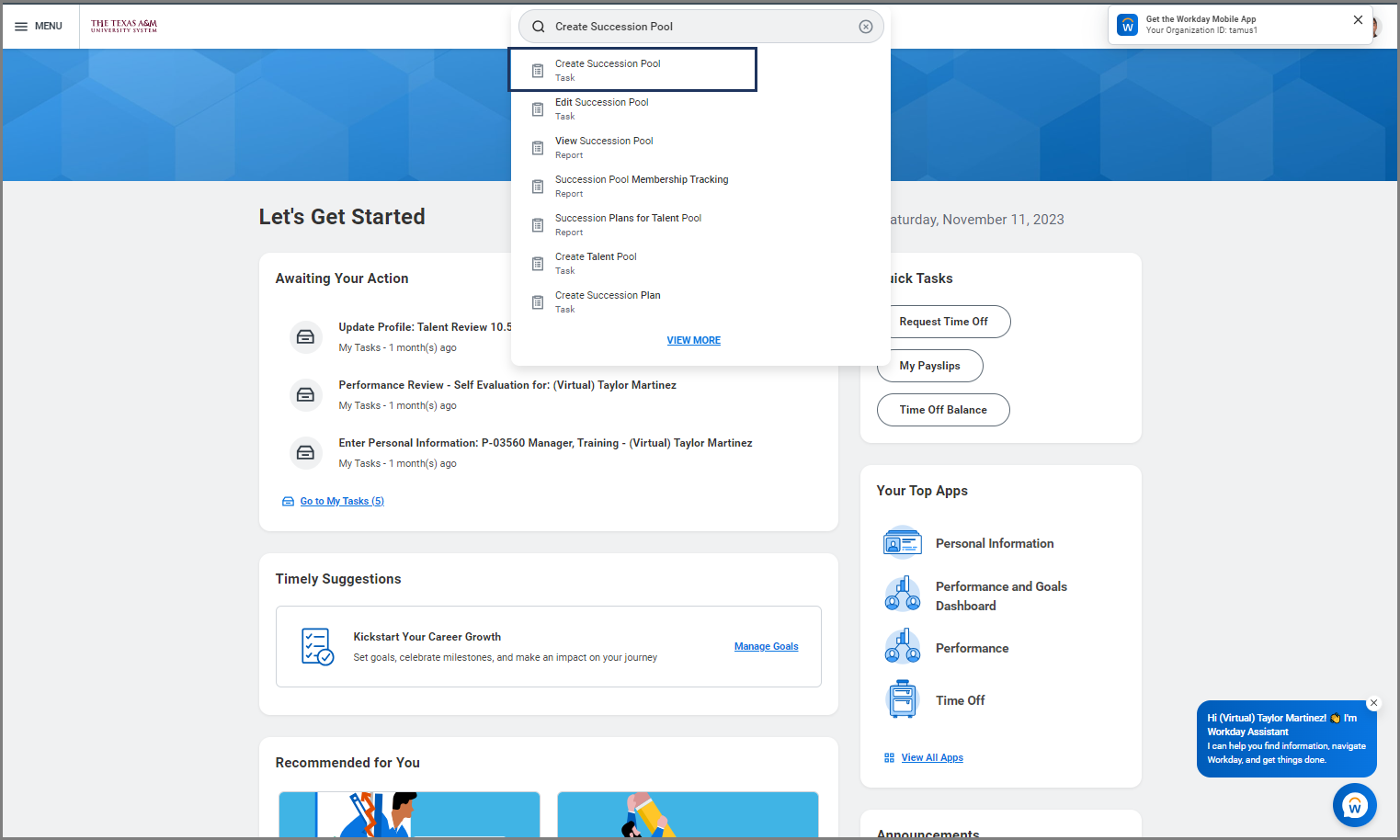Follow the Go to My Tasks link

(x=341, y=501)
